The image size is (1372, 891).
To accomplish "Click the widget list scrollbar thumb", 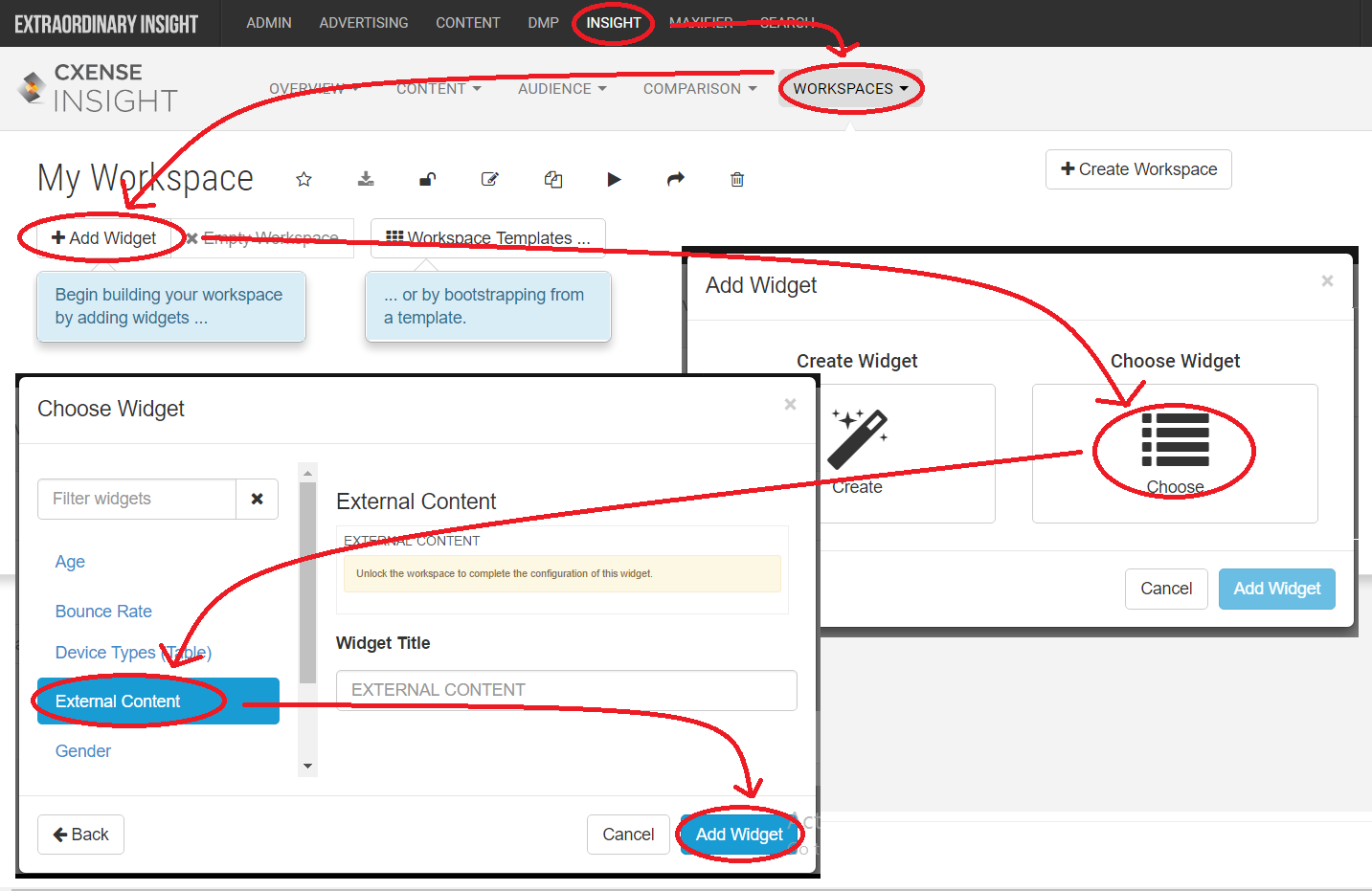I will pyautogui.click(x=307, y=582).
